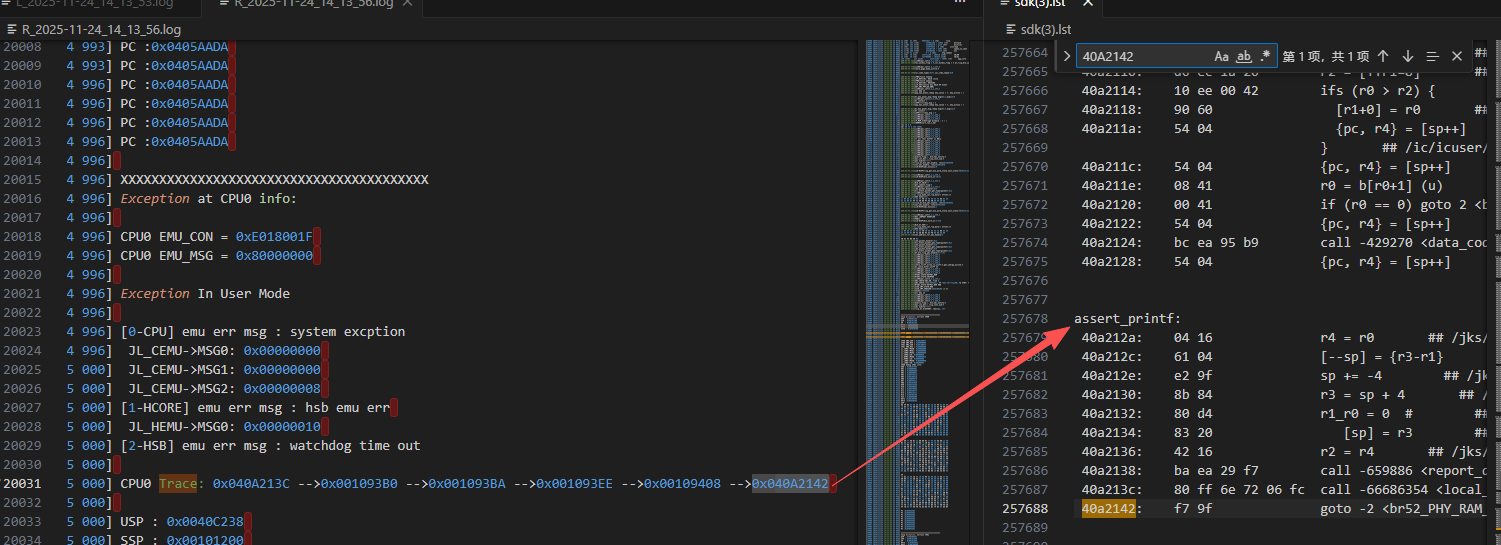Click the JL_CEMU->MSG0 line

click(x=224, y=350)
